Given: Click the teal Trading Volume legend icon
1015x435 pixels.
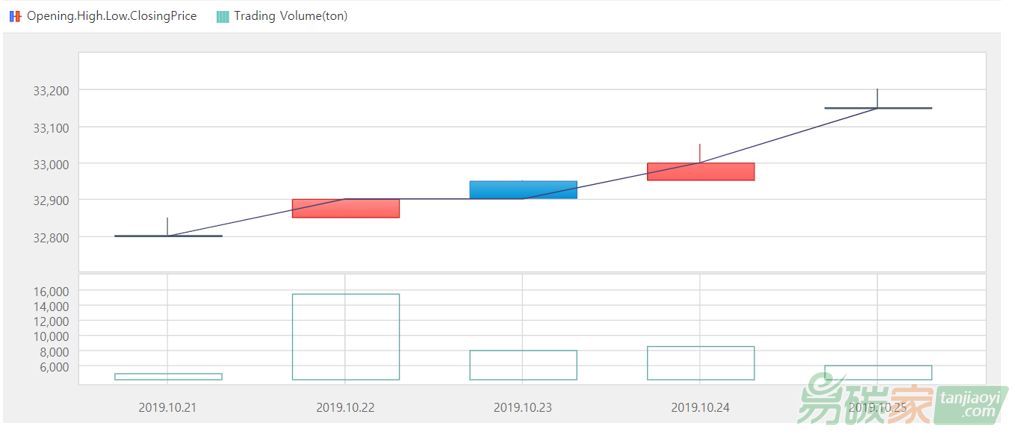Looking at the screenshot, I should coord(223,16).
